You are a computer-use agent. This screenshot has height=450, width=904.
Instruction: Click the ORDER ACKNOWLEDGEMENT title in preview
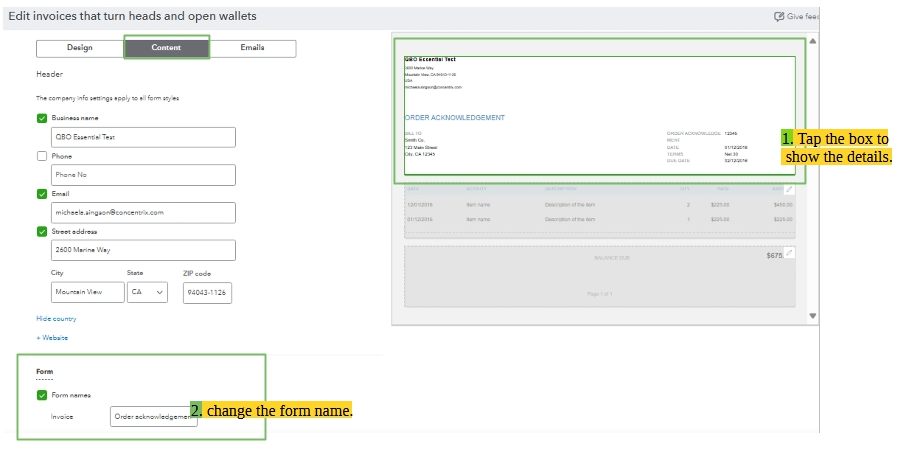[x=454, y=118]
